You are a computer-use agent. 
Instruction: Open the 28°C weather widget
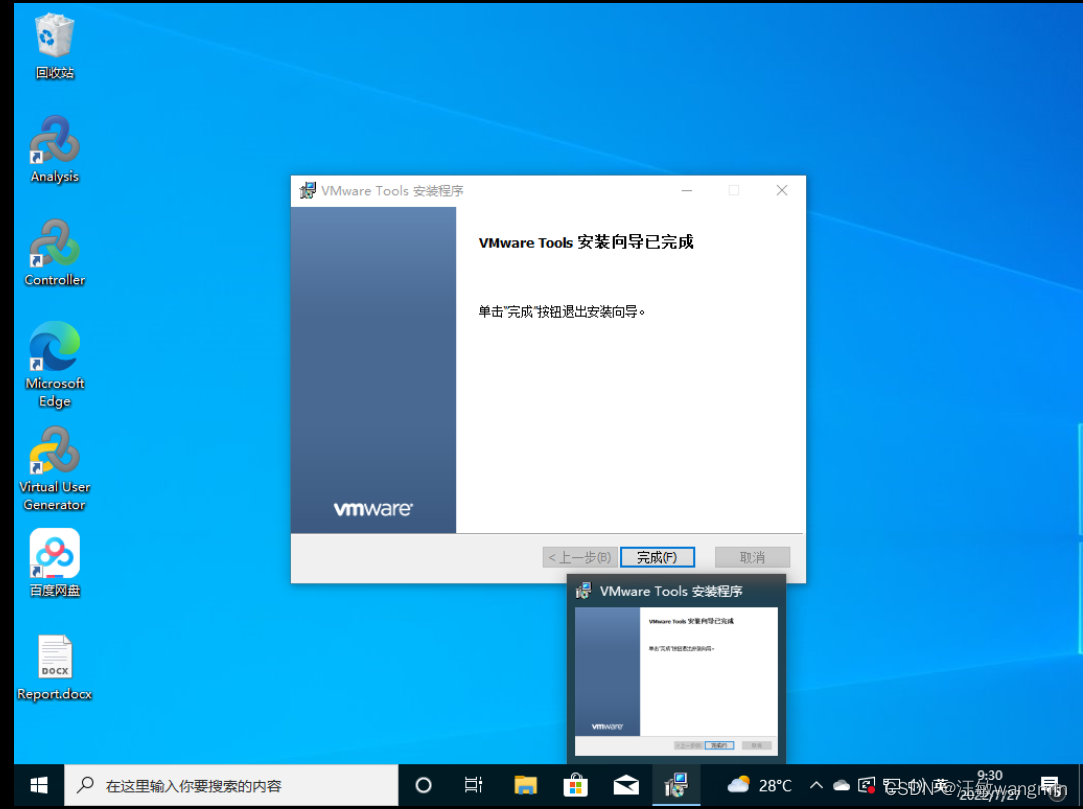(x=759, y=786)
